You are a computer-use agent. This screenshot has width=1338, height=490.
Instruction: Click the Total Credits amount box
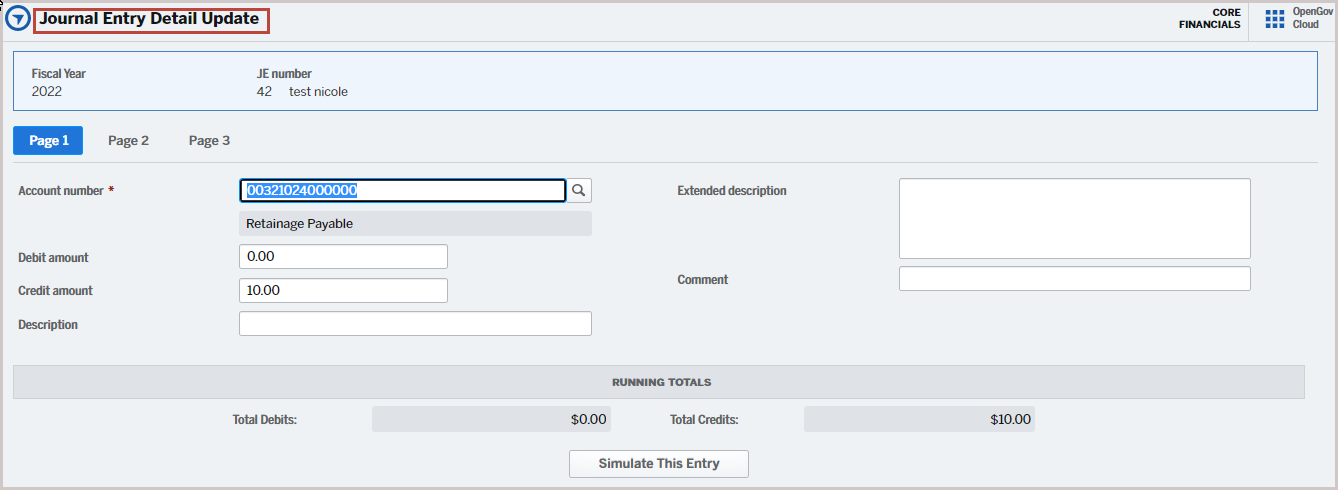click(919, 419)
